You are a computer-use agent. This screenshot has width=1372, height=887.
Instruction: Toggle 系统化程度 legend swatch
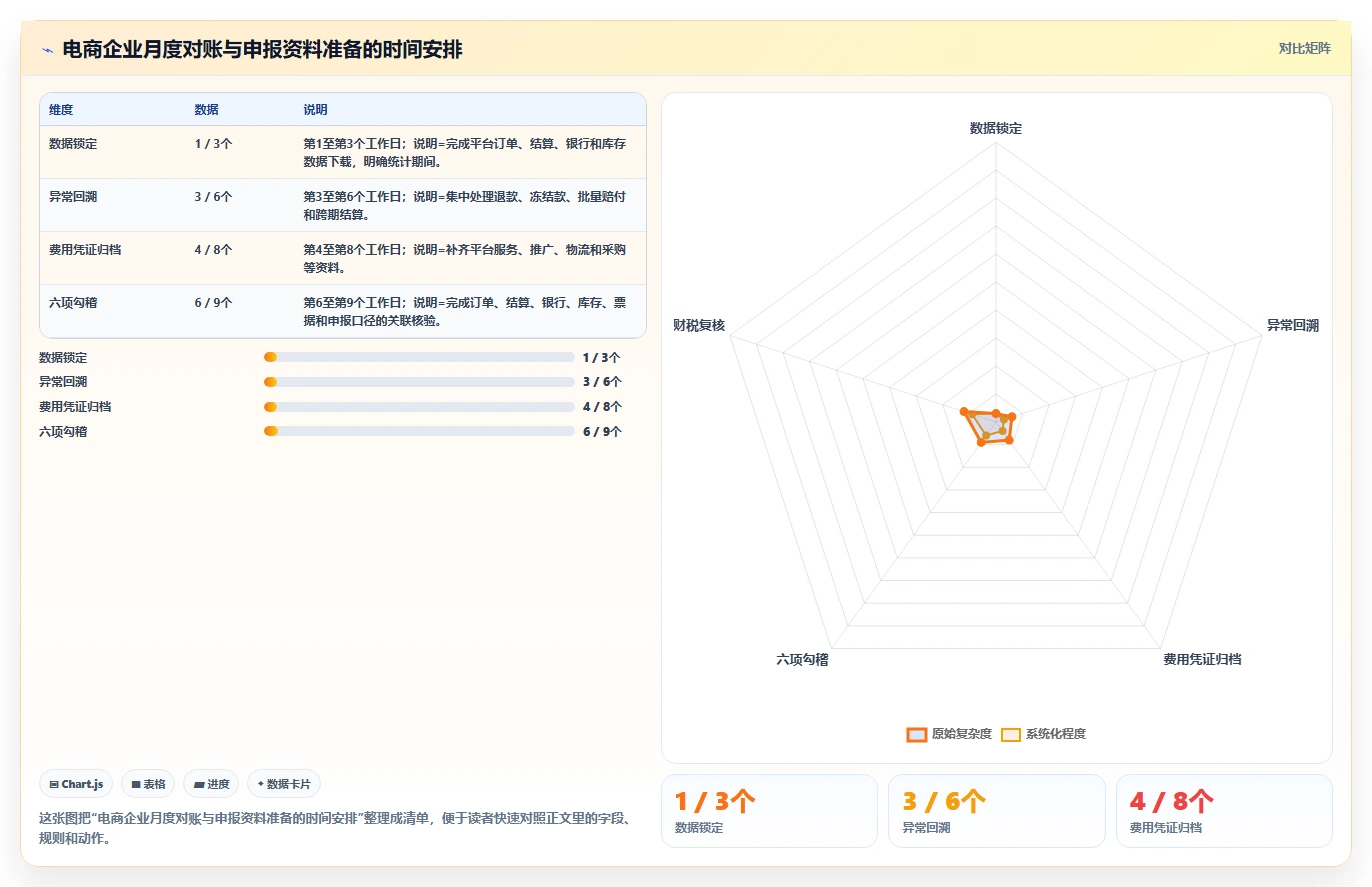[x=1011, y=734]
